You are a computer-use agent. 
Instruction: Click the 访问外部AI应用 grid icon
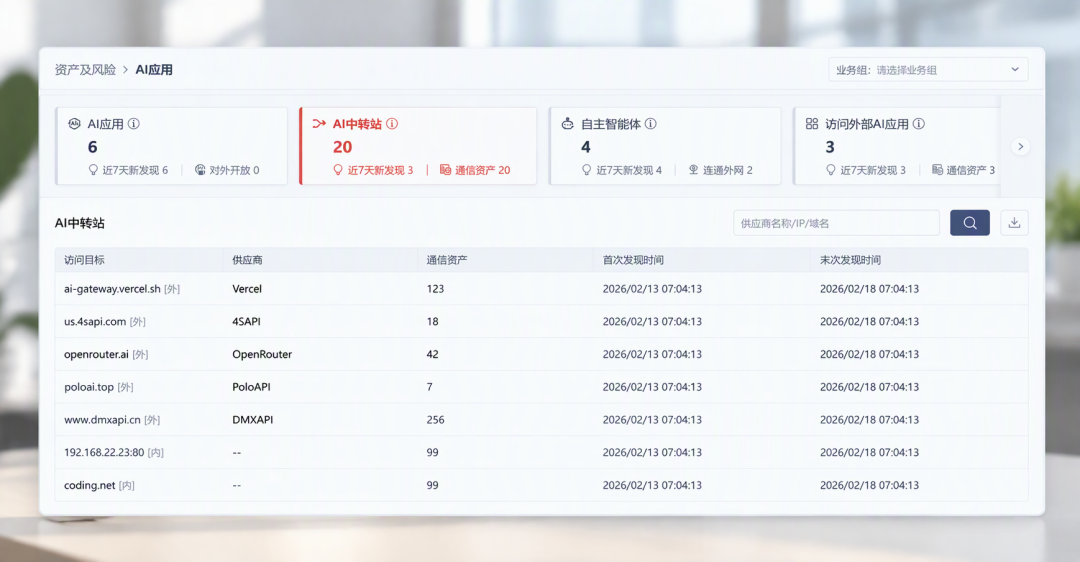coord(812,124)
